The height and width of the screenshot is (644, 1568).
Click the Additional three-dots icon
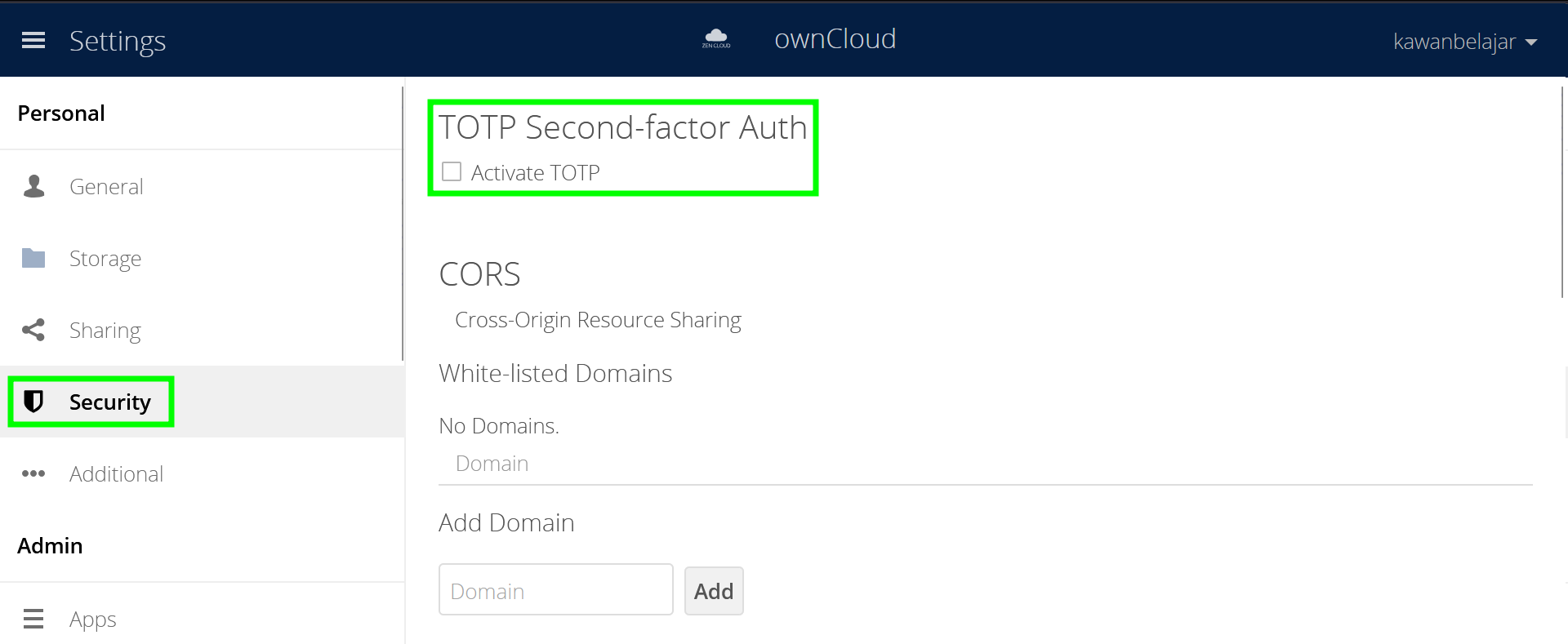click(x=33, y=473)
